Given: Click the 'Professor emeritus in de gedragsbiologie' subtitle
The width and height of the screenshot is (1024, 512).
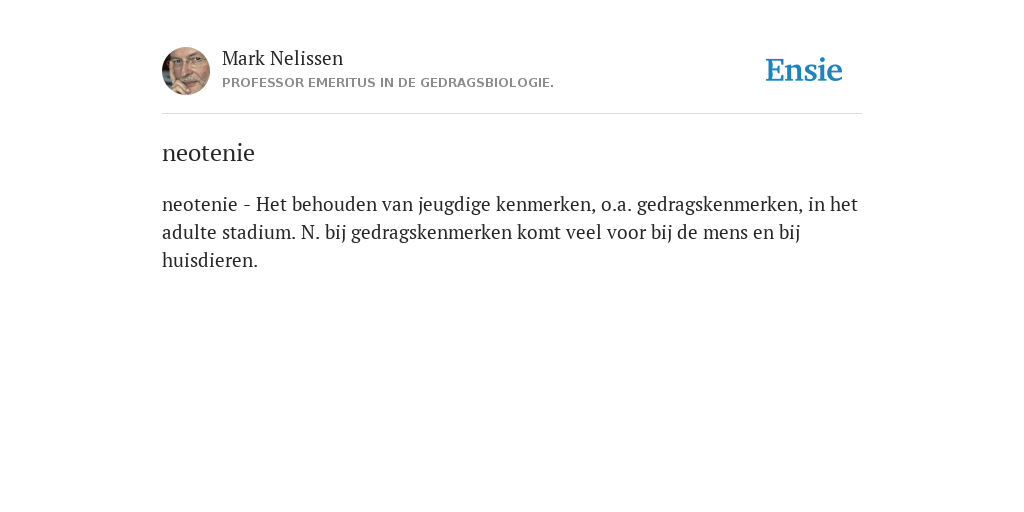Looking at the screenshot, I should coord(388,83).
